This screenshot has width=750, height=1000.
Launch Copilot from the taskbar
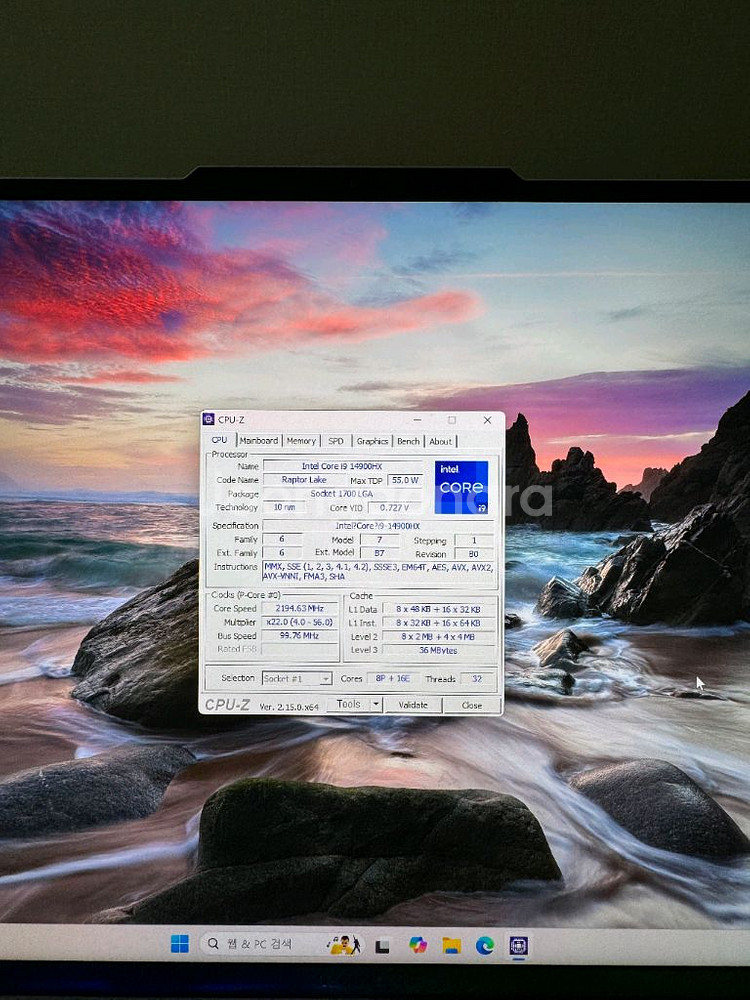point(417,945)
